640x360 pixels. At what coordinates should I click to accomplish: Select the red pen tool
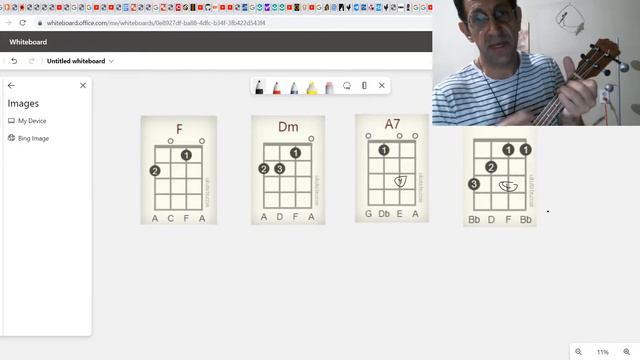click(x=277, y=87)
